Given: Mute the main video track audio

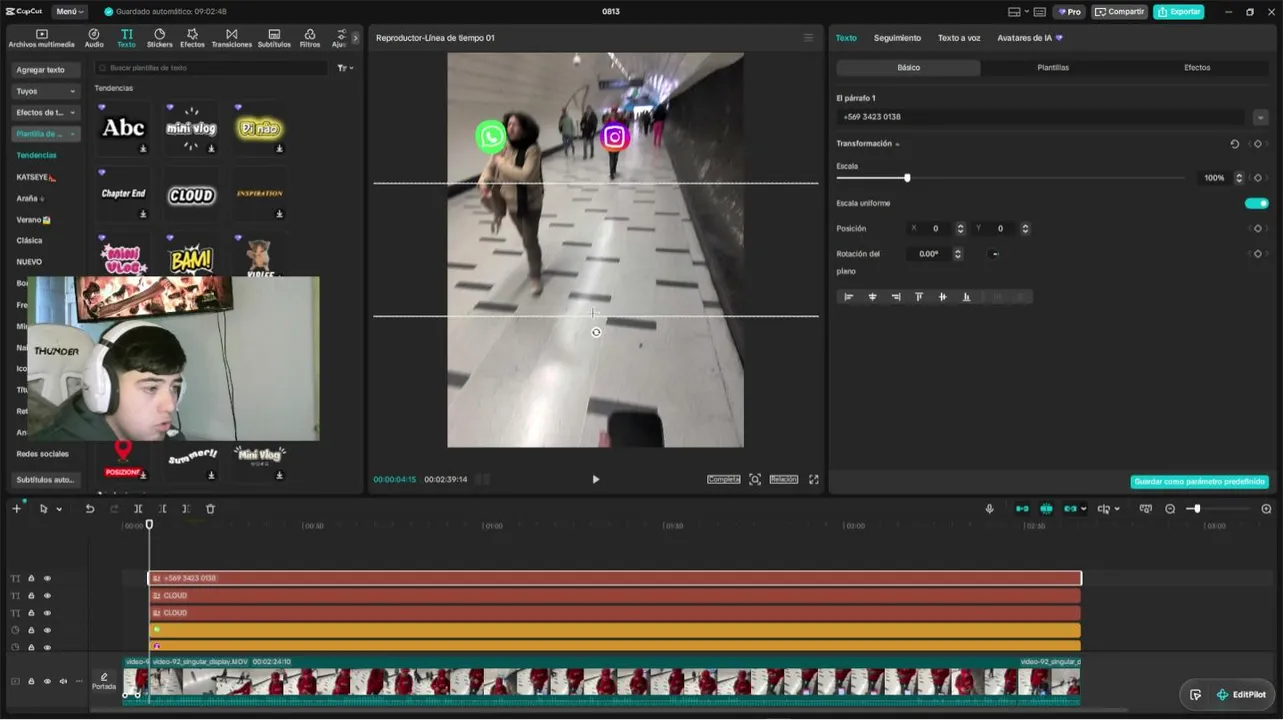Looking at the screenshot, I should coord(63,681).
